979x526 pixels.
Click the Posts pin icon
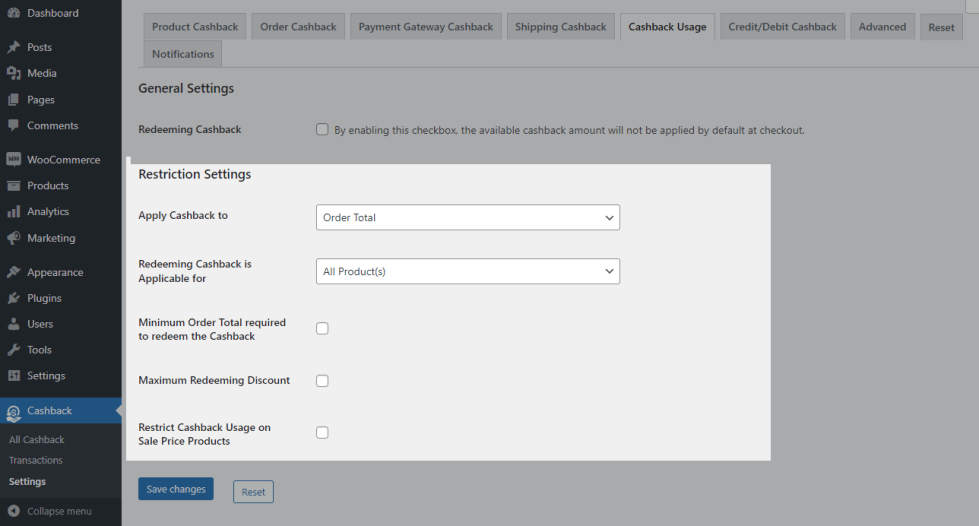click(x=14, y=47)
